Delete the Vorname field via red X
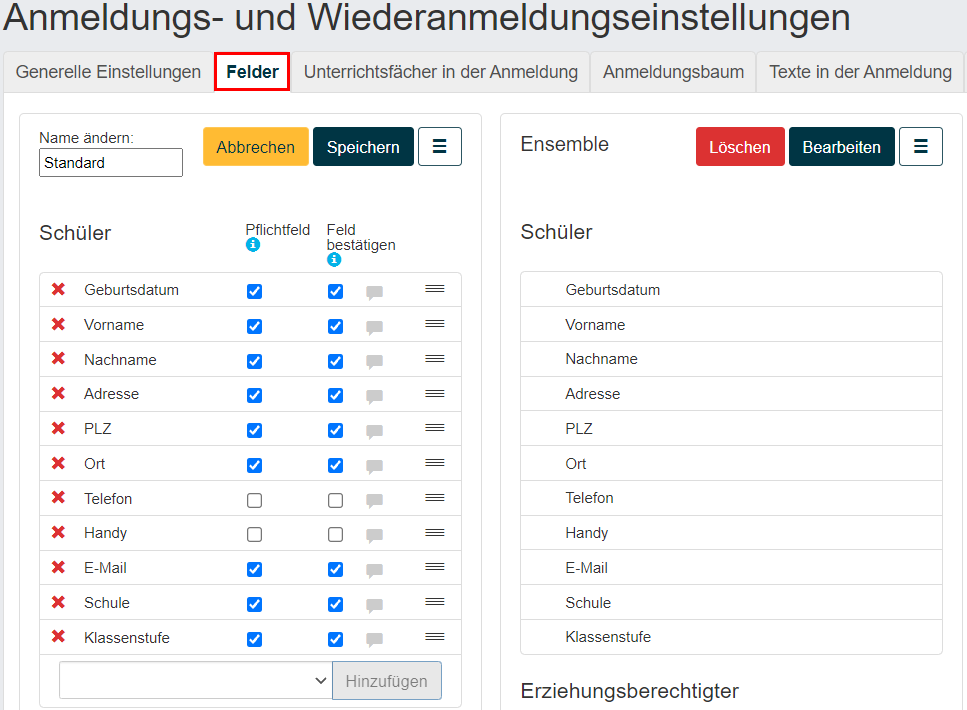This screenshot has width=967, height=710. [59, 324]
